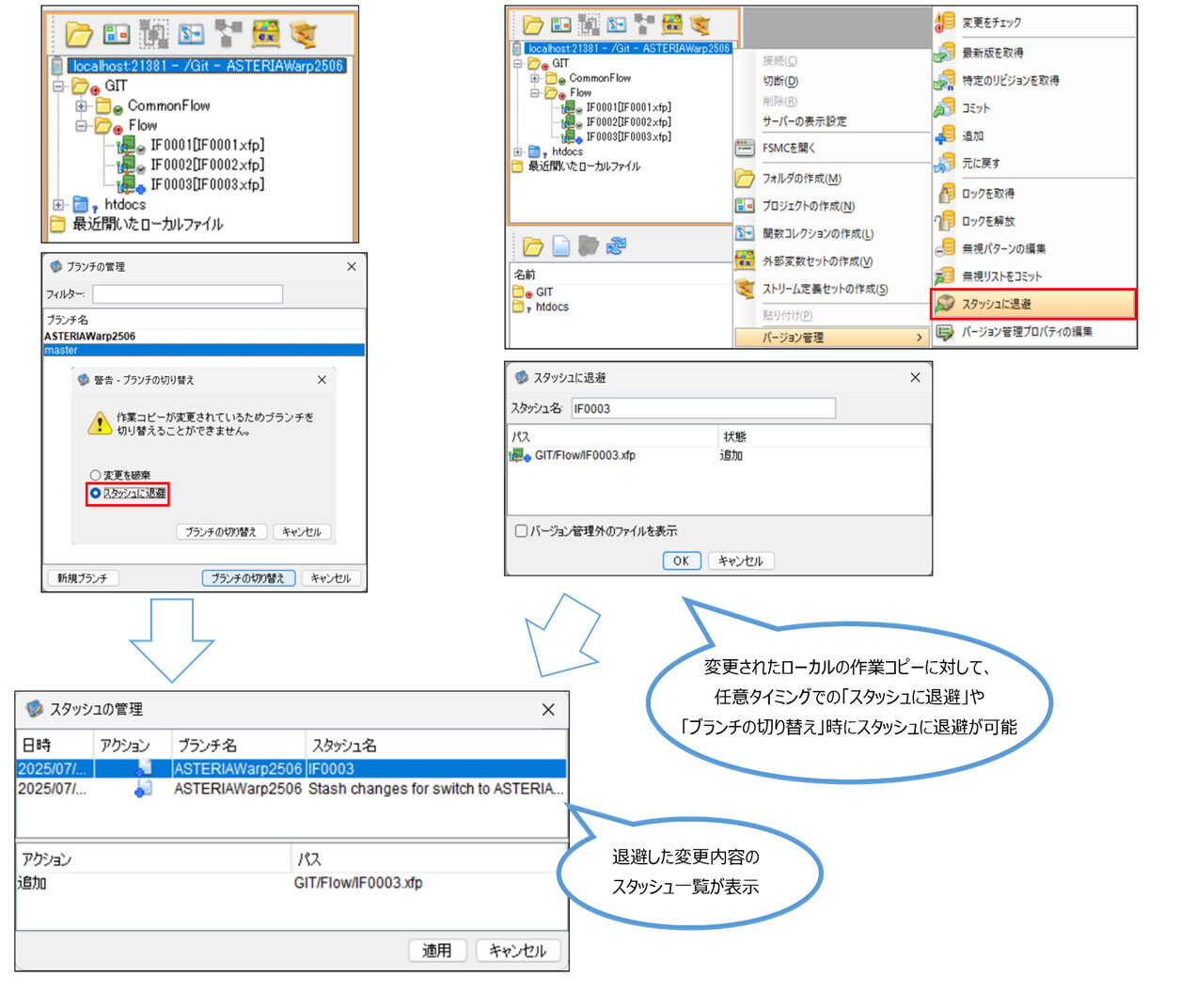The width and height of the screenshot is (1180, 1008).
Task: Select the スタッシュに退避 radio option in warning dialog
Action: click(x=95, y=494)
